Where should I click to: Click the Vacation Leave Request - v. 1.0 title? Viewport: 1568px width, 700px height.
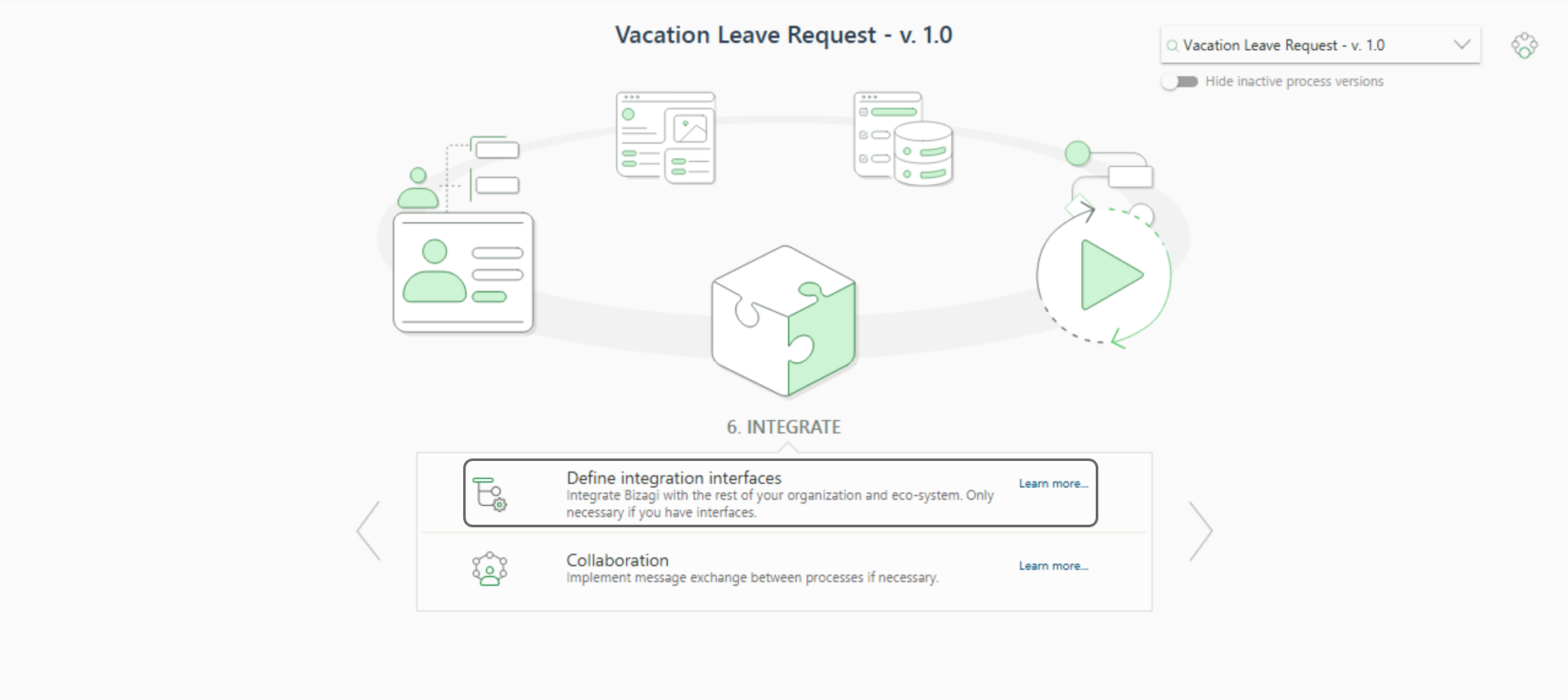(784, 35)
